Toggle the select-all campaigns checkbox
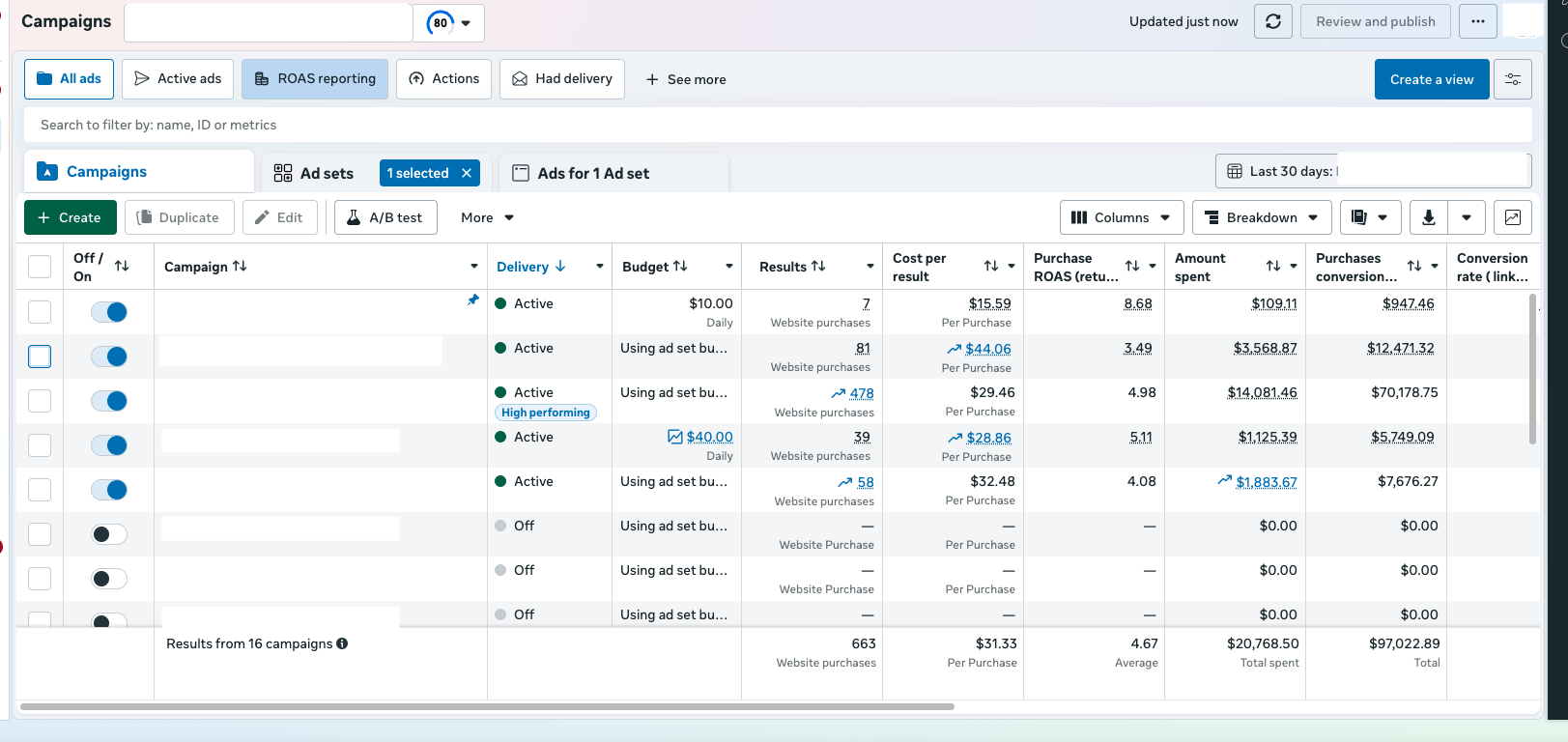Screen dimensions: 1568x742 40,267
